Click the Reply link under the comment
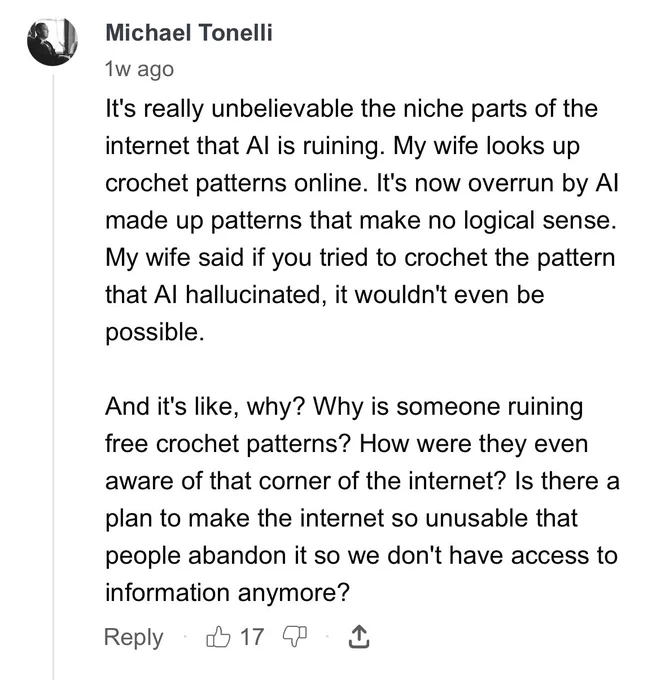The image size is (665, 680). [x=134, y=638]
